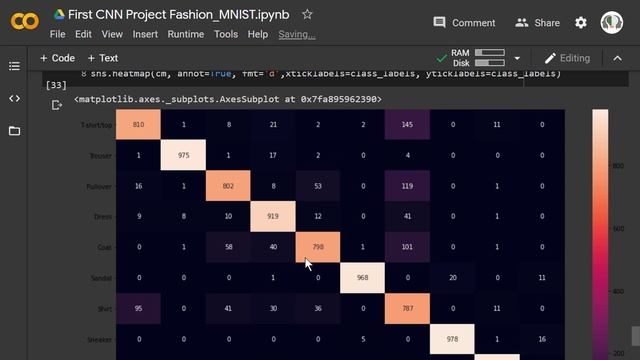Image resolution: width=640 pixels, height=360 pixels.
Task: Open the Tools menu
Action: pyautogui.click(x=226, y=34)
